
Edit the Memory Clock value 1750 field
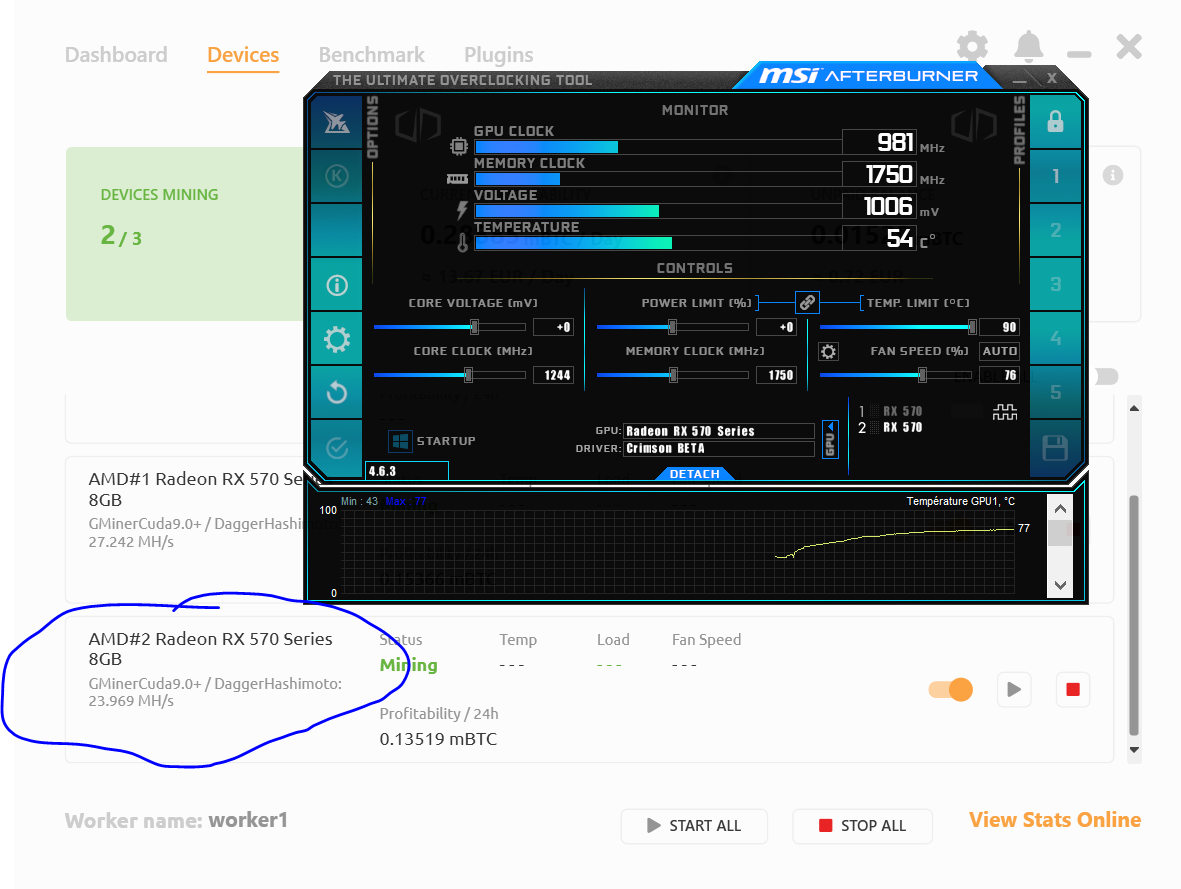777,375
